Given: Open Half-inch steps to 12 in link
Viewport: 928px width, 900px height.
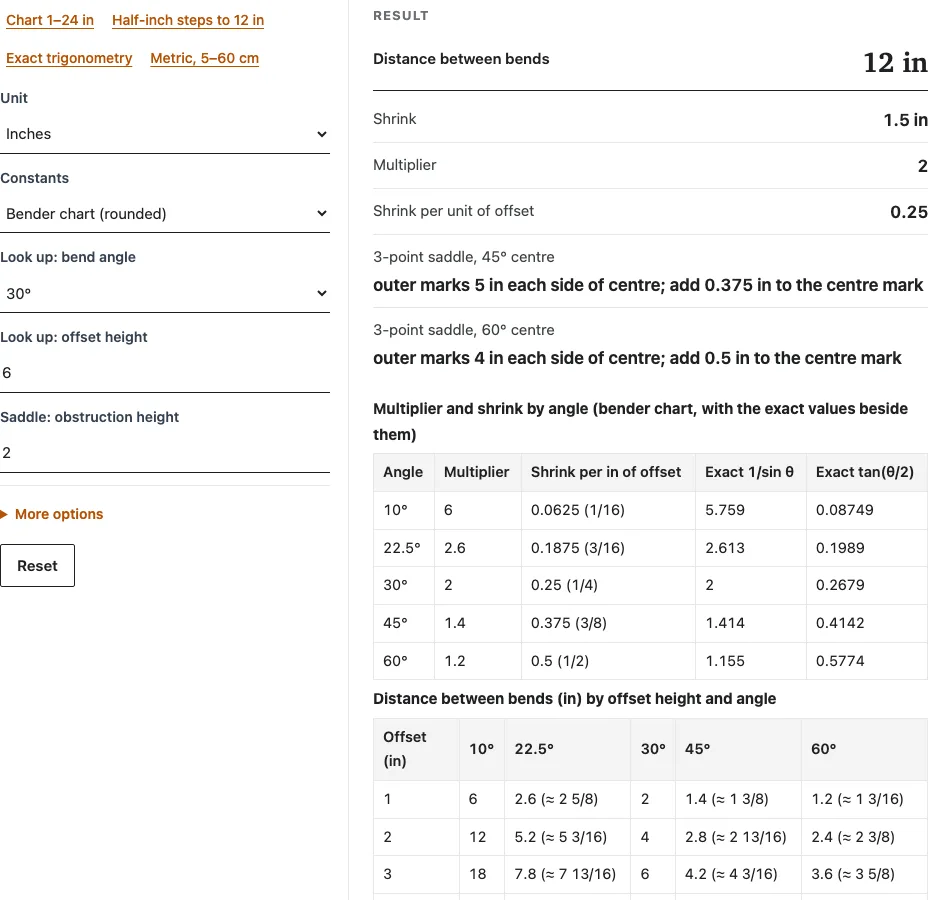Looking at the screenshot, I should (188, 20).
